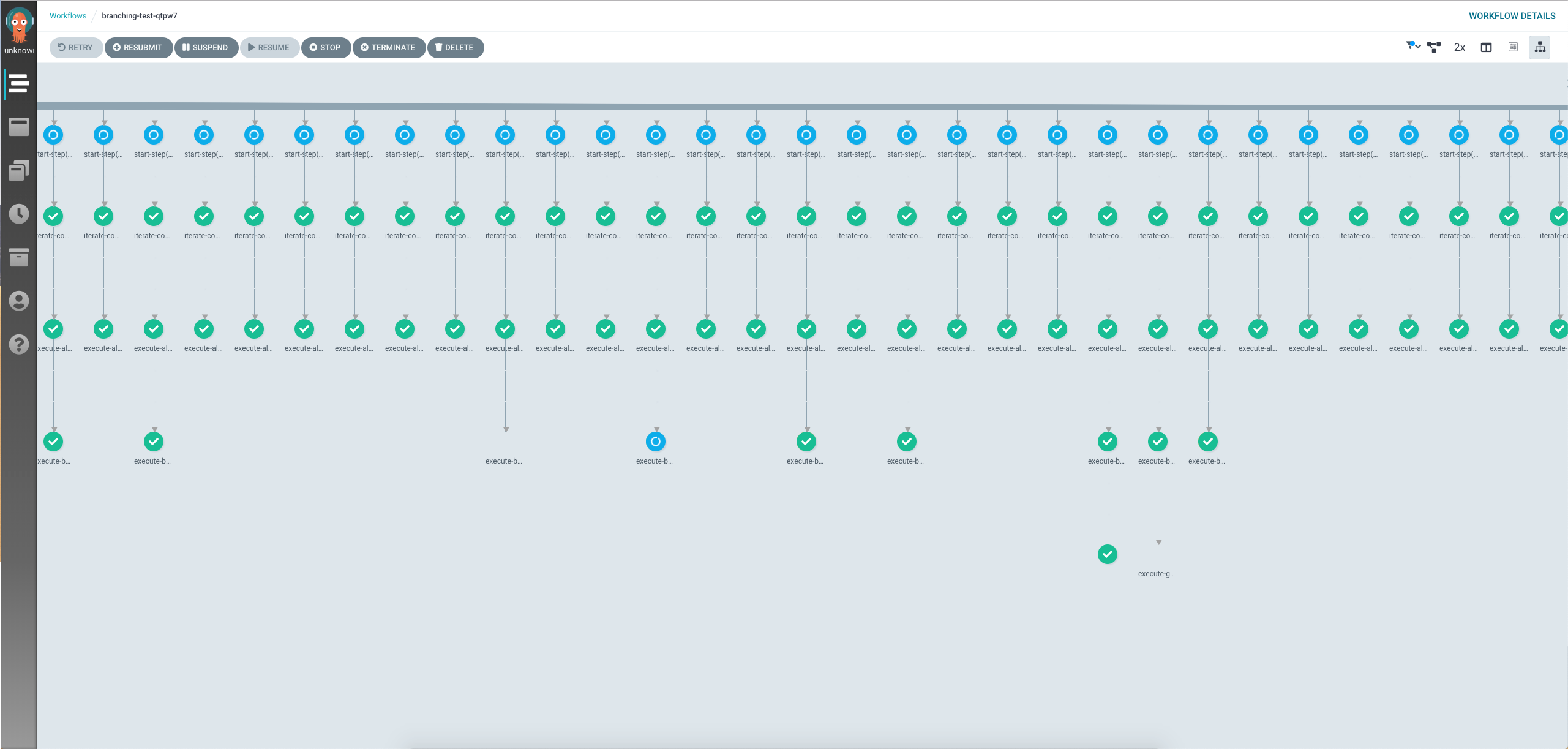Open the Workflows breadcrumb dropdown path

pyautogui.click(x=67, y=15)
